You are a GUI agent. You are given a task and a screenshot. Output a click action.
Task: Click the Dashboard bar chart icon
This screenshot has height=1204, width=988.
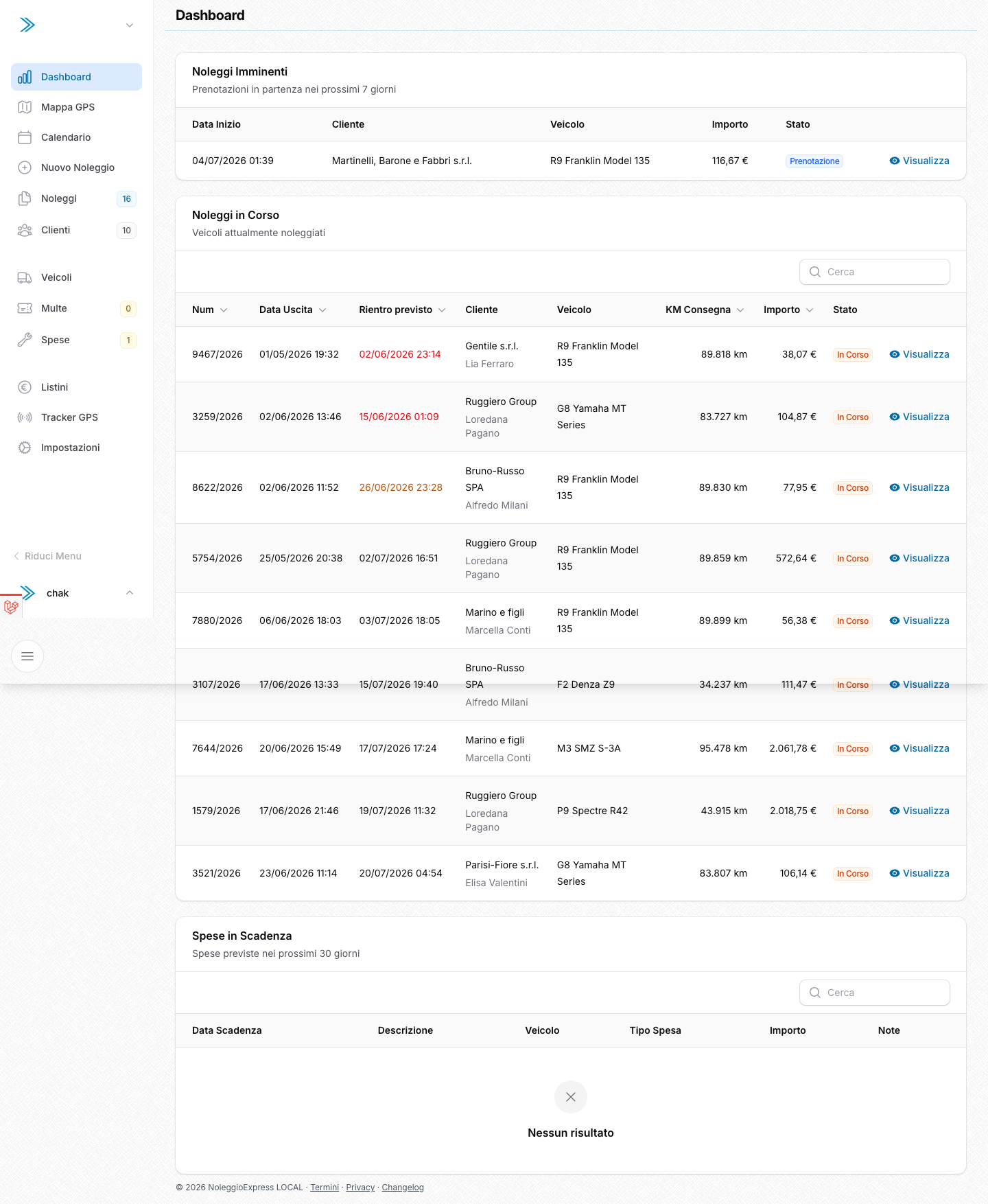25,77
